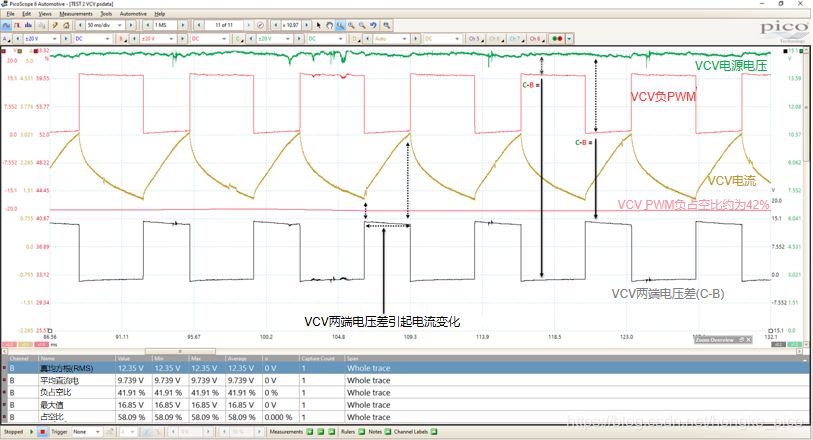This screenshot has height=440, width=813.
Task: Open the Tools menu
Action: 106,14
